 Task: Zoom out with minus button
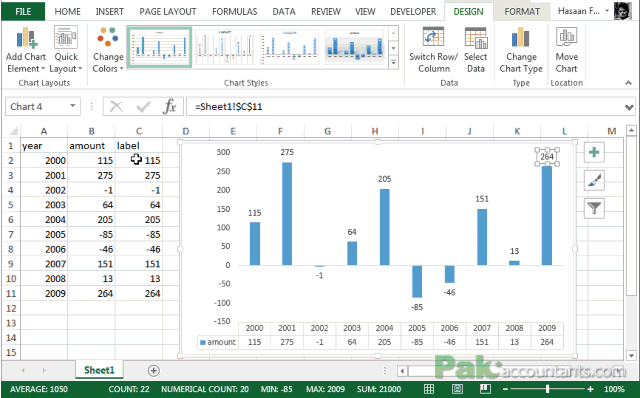click(x=506, y=389)
